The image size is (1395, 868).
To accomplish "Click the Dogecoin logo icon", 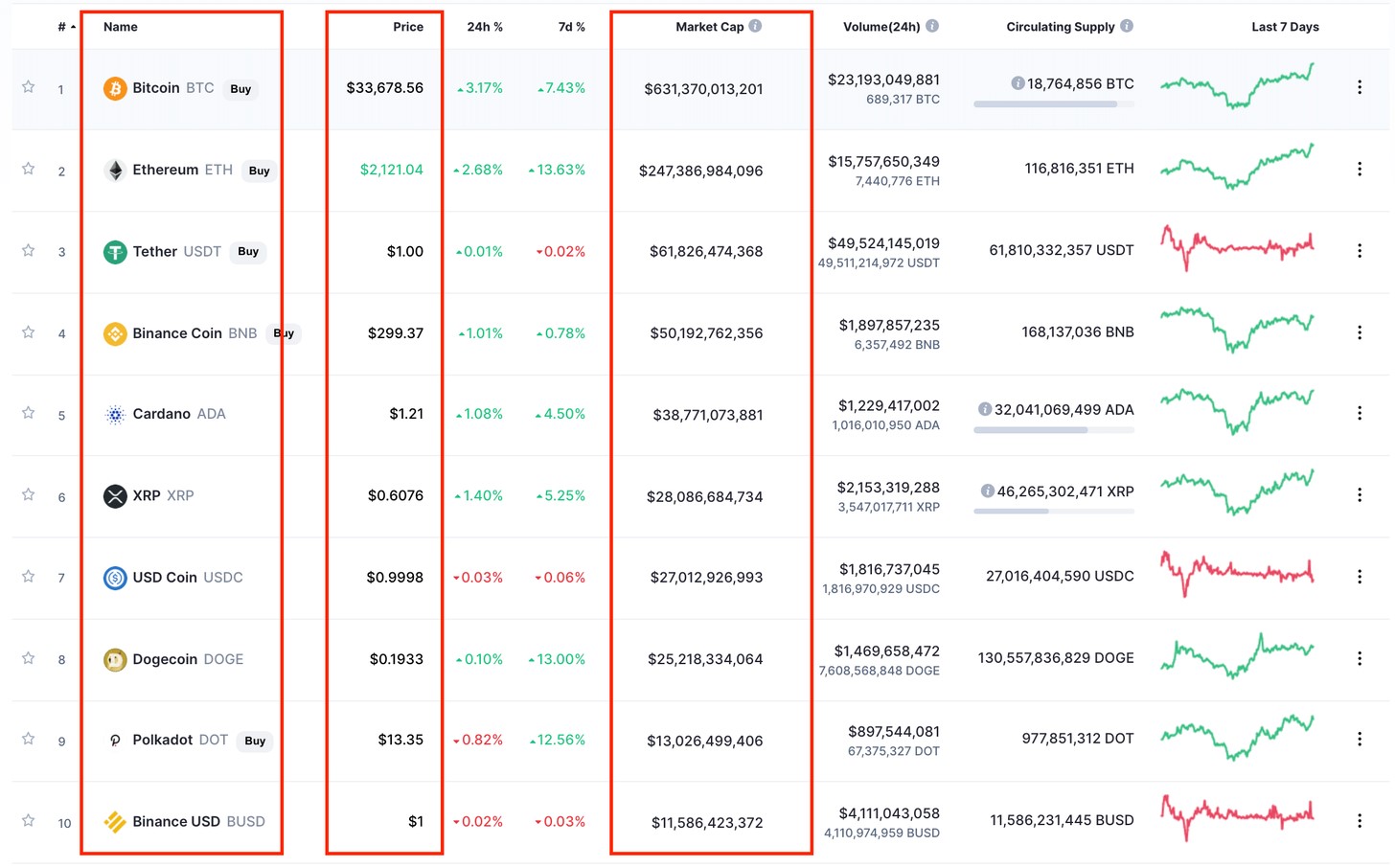I will [115, 659].
